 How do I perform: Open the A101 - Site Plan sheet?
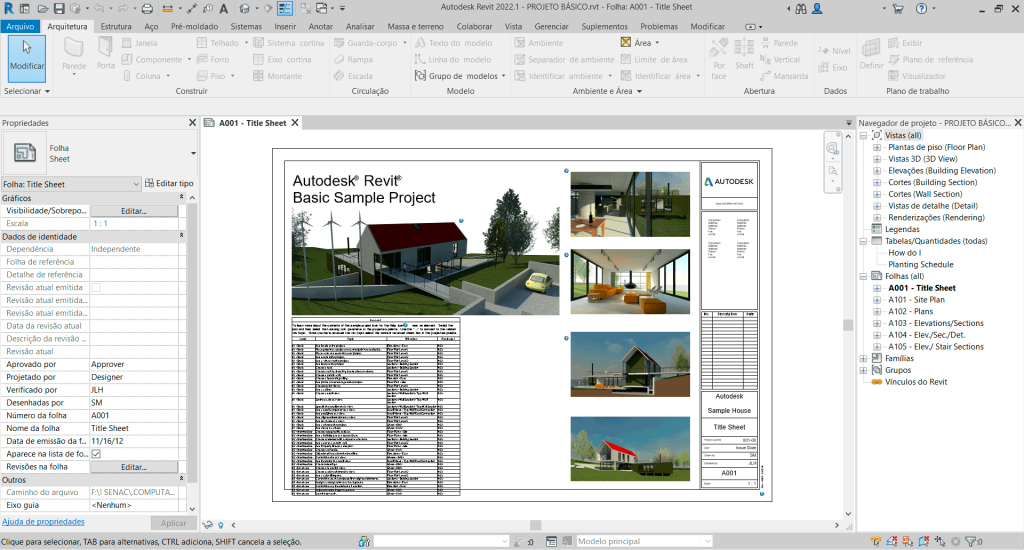(916, 300)
